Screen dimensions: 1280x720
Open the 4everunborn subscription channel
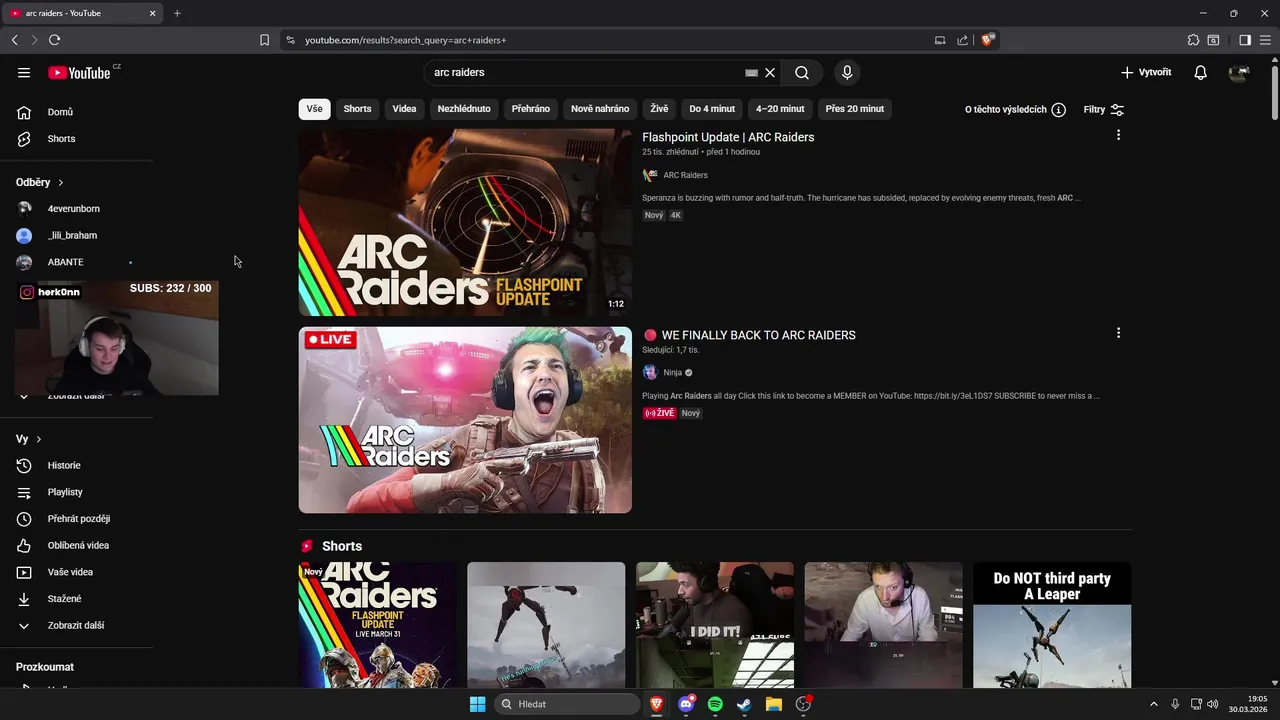(x=73, y=209)
